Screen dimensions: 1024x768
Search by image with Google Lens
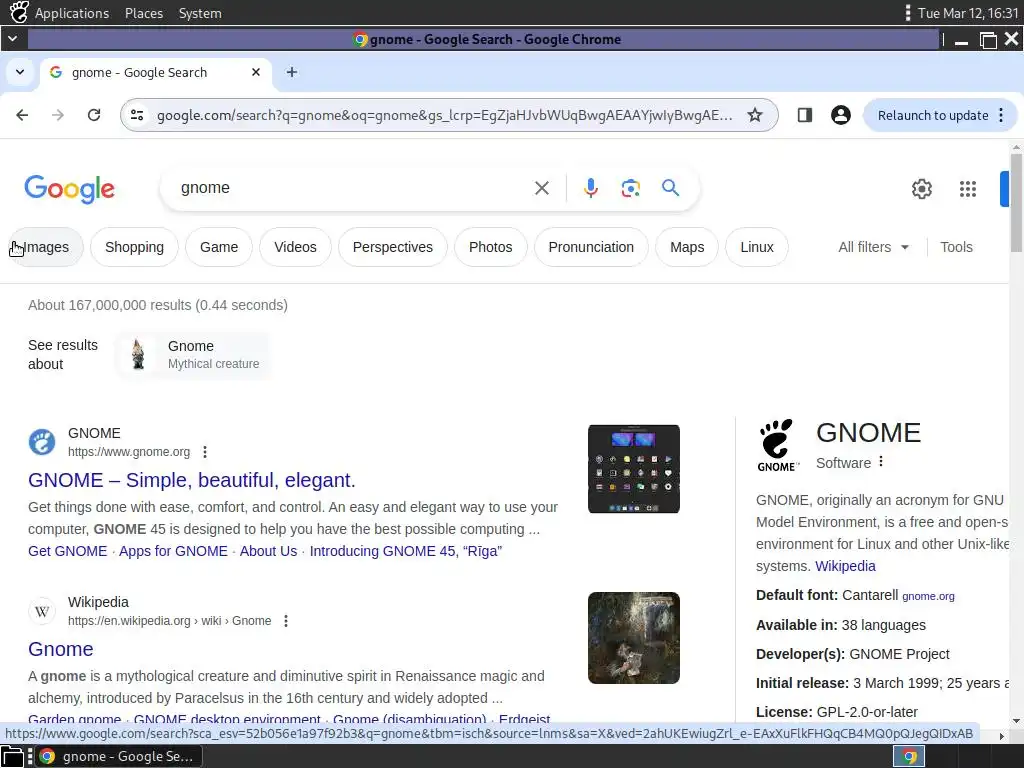point(630,188)
